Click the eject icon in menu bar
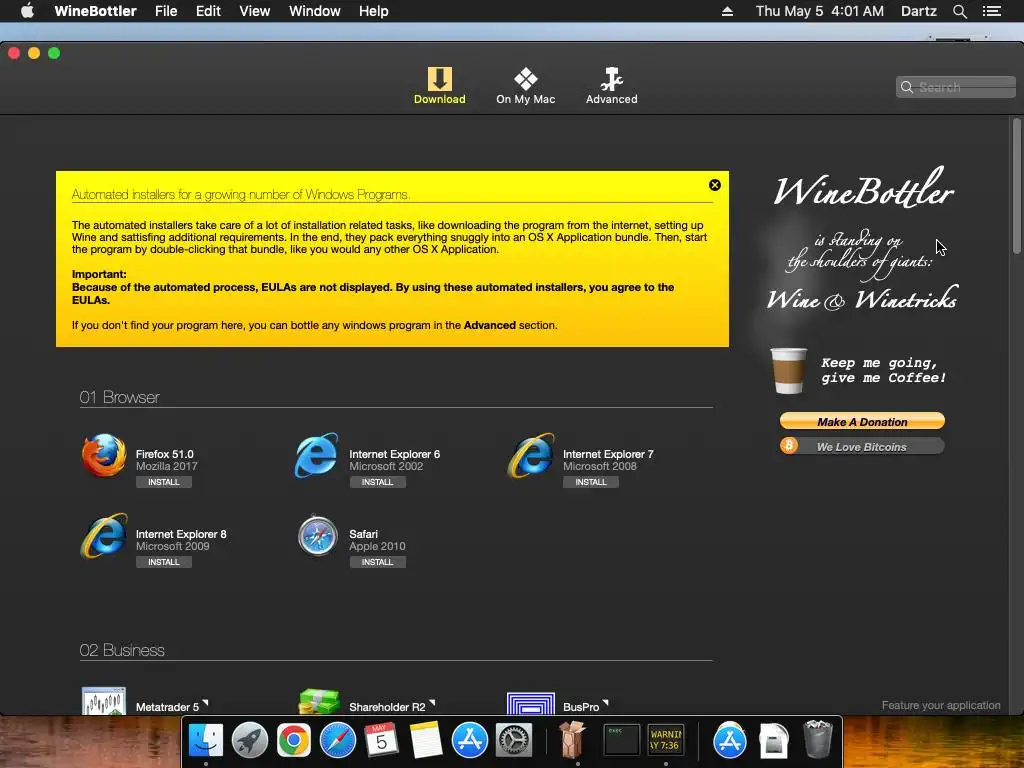 click(x=728, y=11)
